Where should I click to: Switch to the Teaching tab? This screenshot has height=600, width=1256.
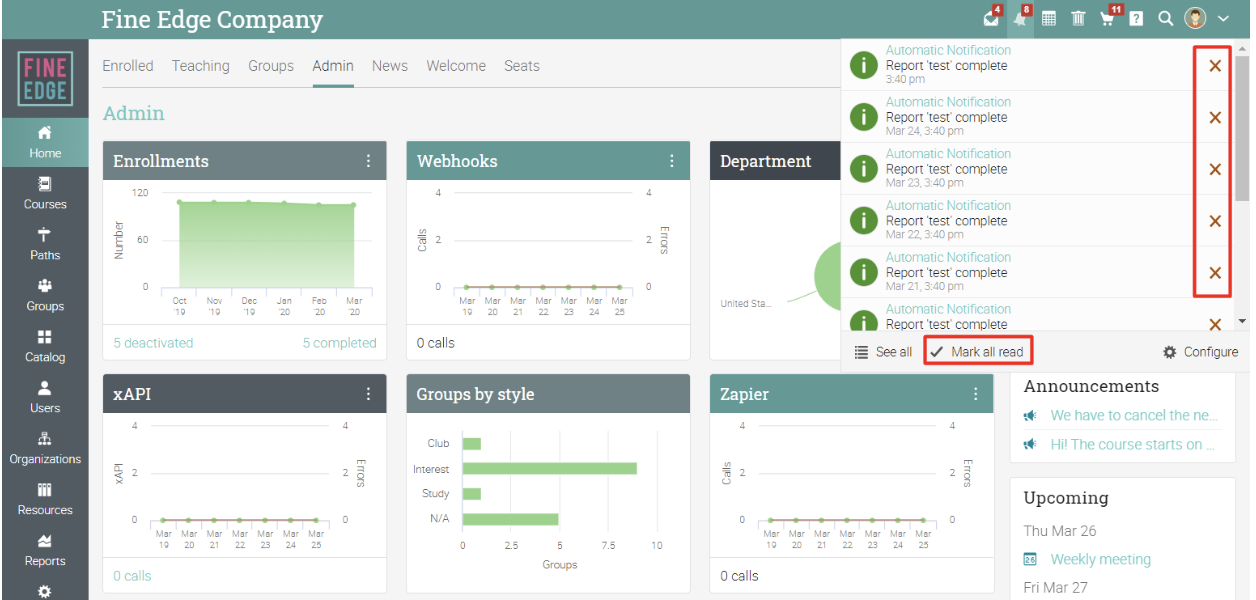pos(200,66)
